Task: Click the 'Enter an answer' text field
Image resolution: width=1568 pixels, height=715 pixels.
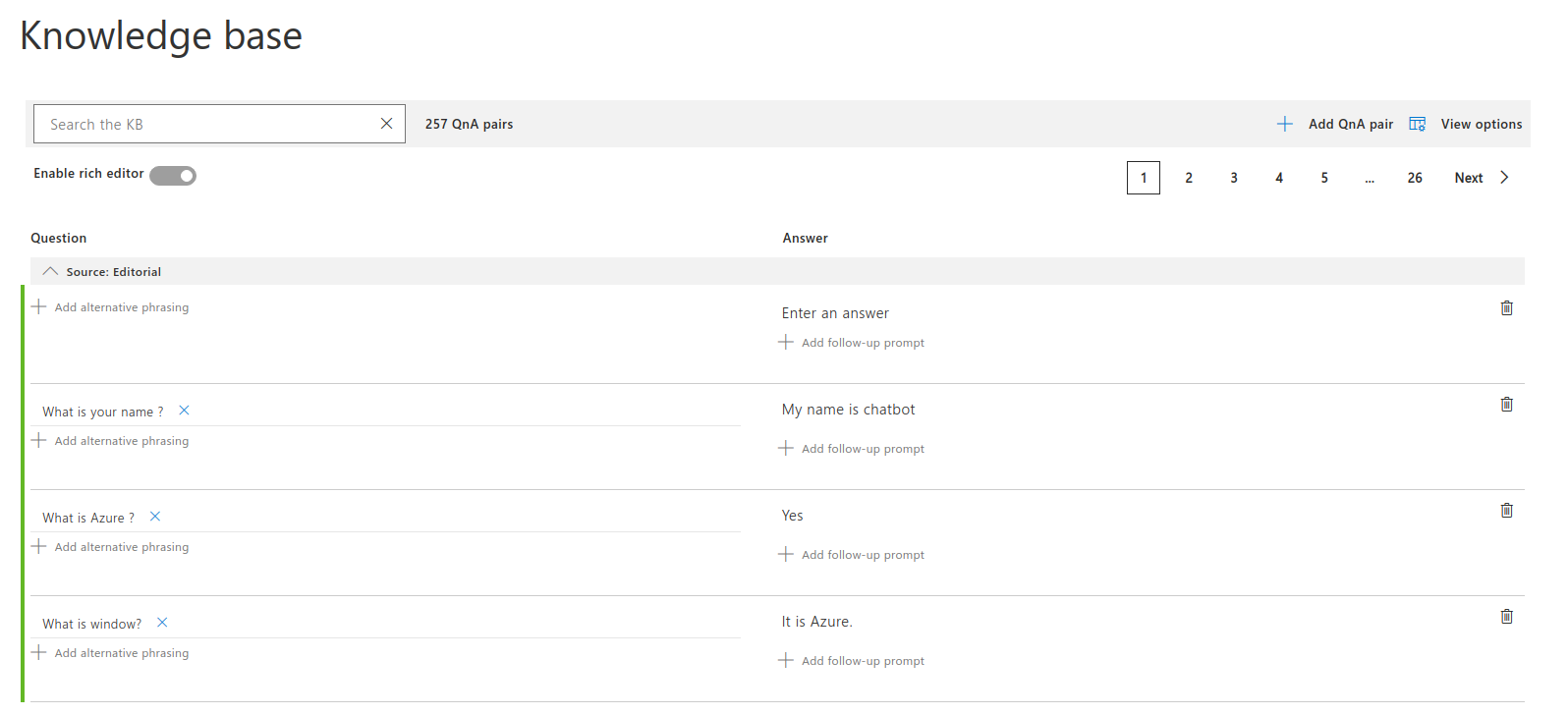Action: tap(835, 313)
